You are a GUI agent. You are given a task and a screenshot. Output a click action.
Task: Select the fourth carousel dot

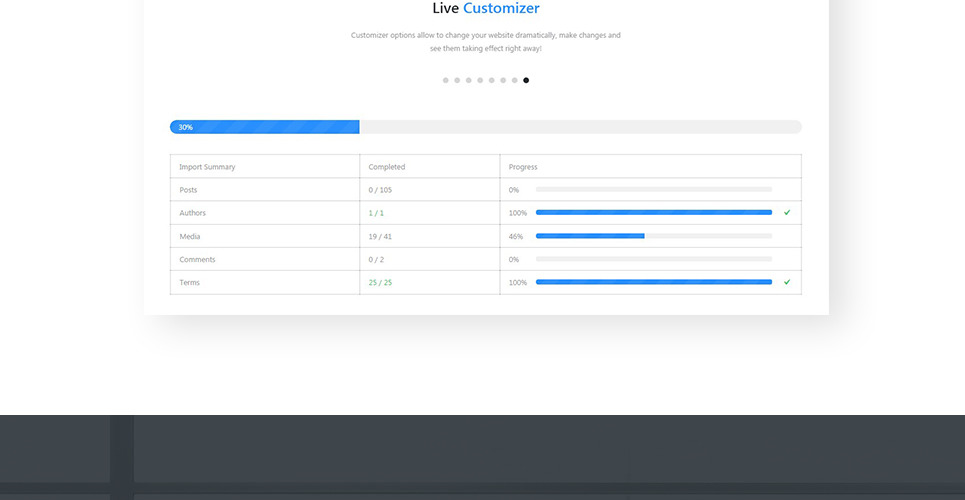coord(480,80)
